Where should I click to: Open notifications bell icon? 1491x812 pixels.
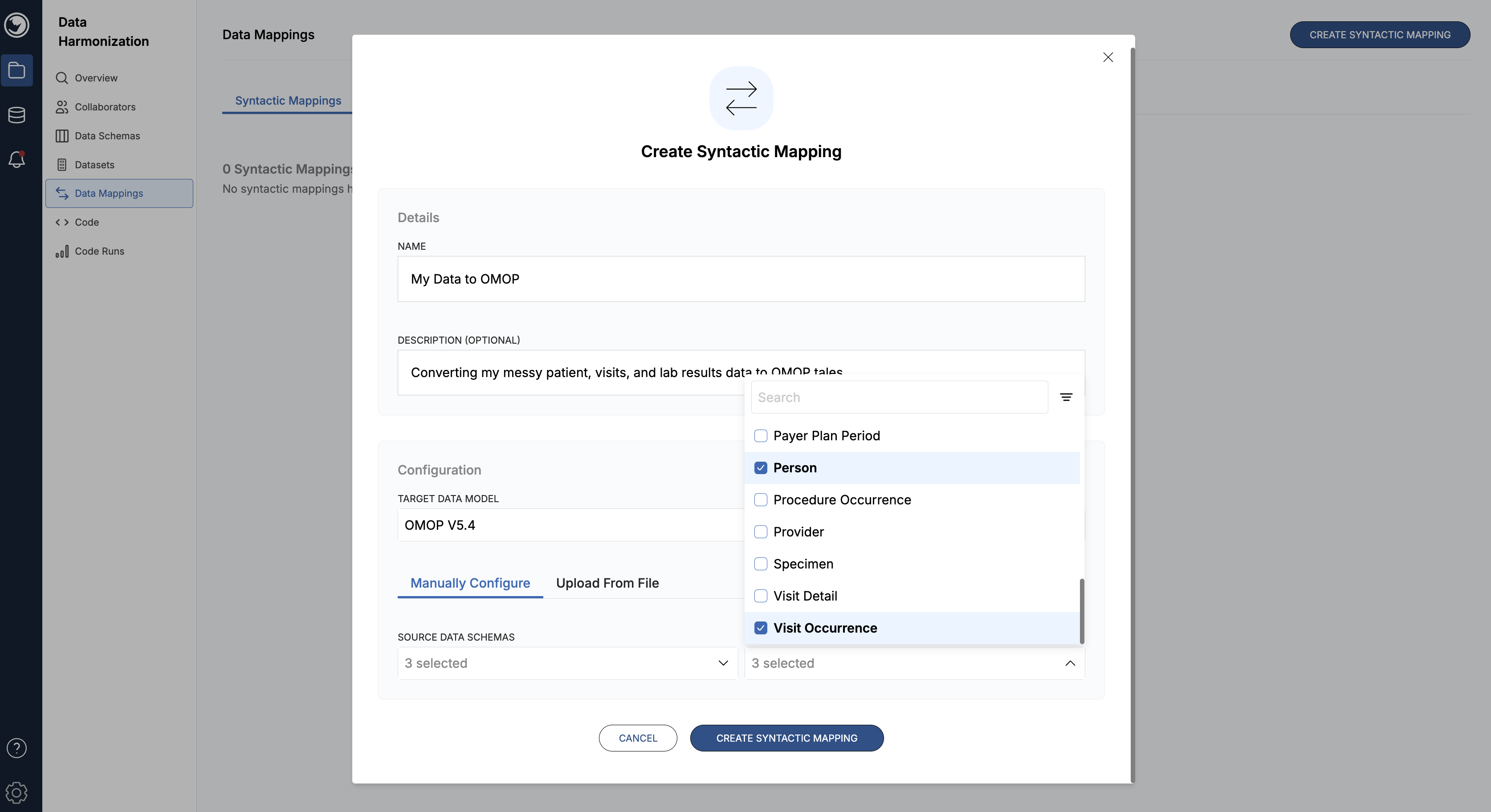(x=17, y=159)
